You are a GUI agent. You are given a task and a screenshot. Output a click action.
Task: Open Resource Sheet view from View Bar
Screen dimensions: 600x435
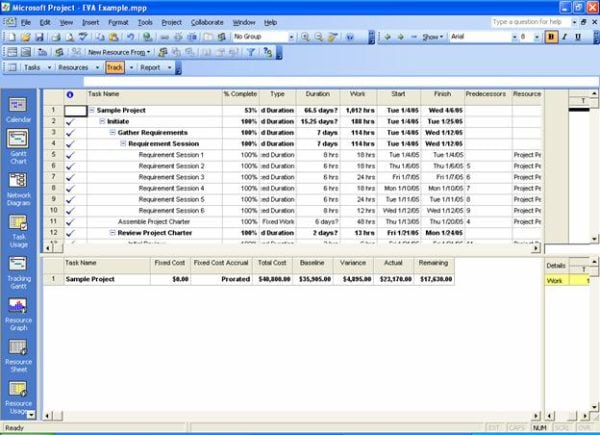click(18, 356)
